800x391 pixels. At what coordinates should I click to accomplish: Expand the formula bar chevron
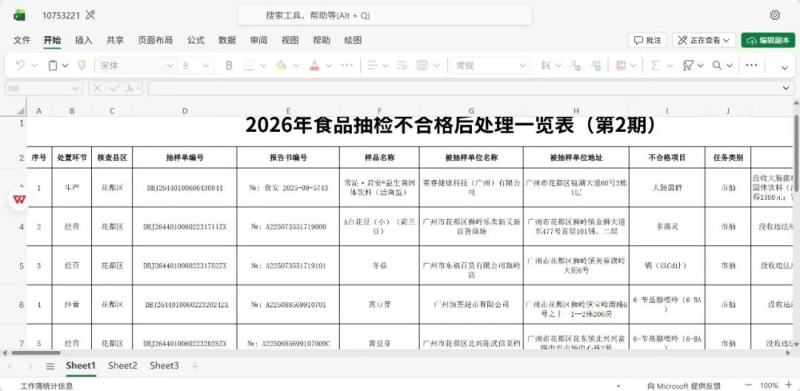pos(785,88)
